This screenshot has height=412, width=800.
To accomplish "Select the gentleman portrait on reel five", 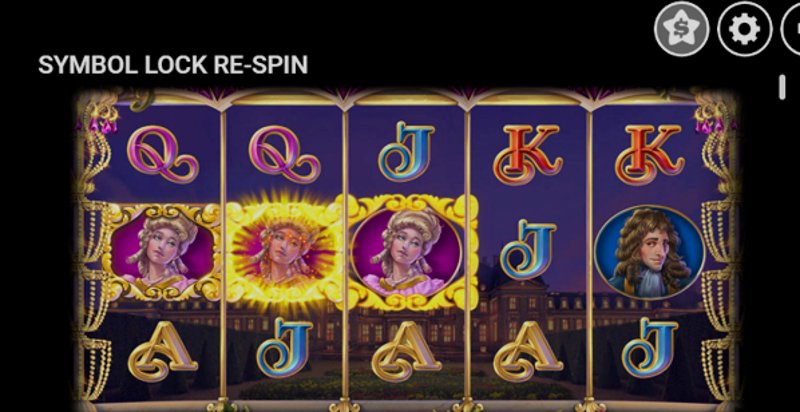I will [x=649, y=253].
